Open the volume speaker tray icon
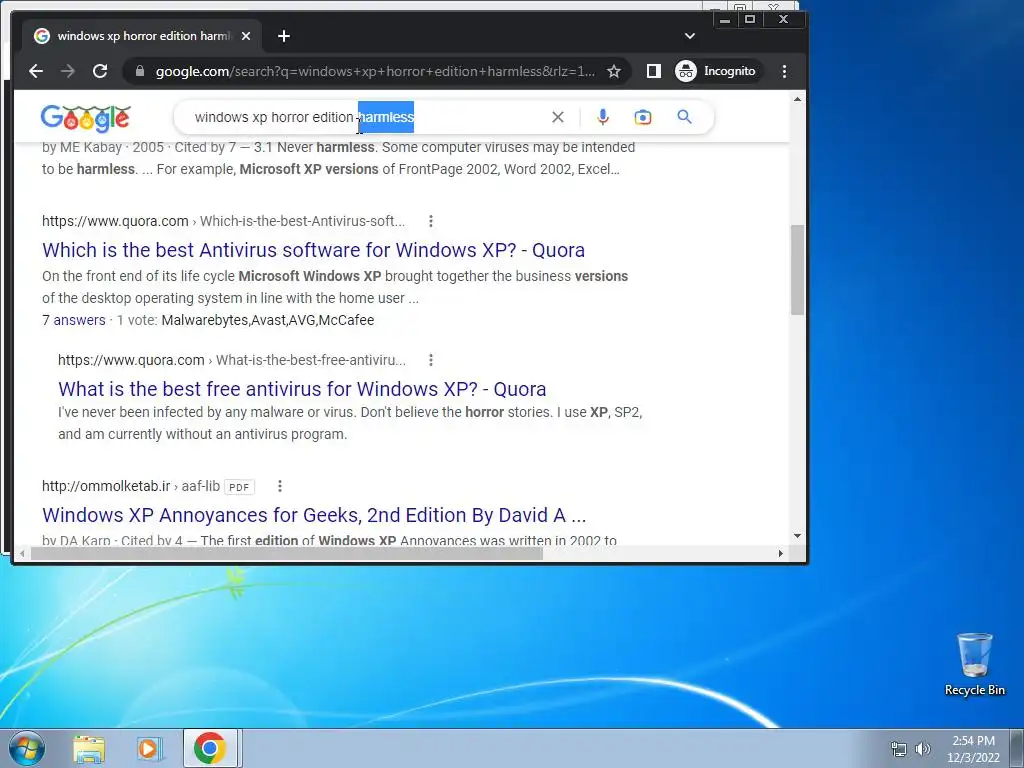The image size is (1024, 768). [923, 749]
